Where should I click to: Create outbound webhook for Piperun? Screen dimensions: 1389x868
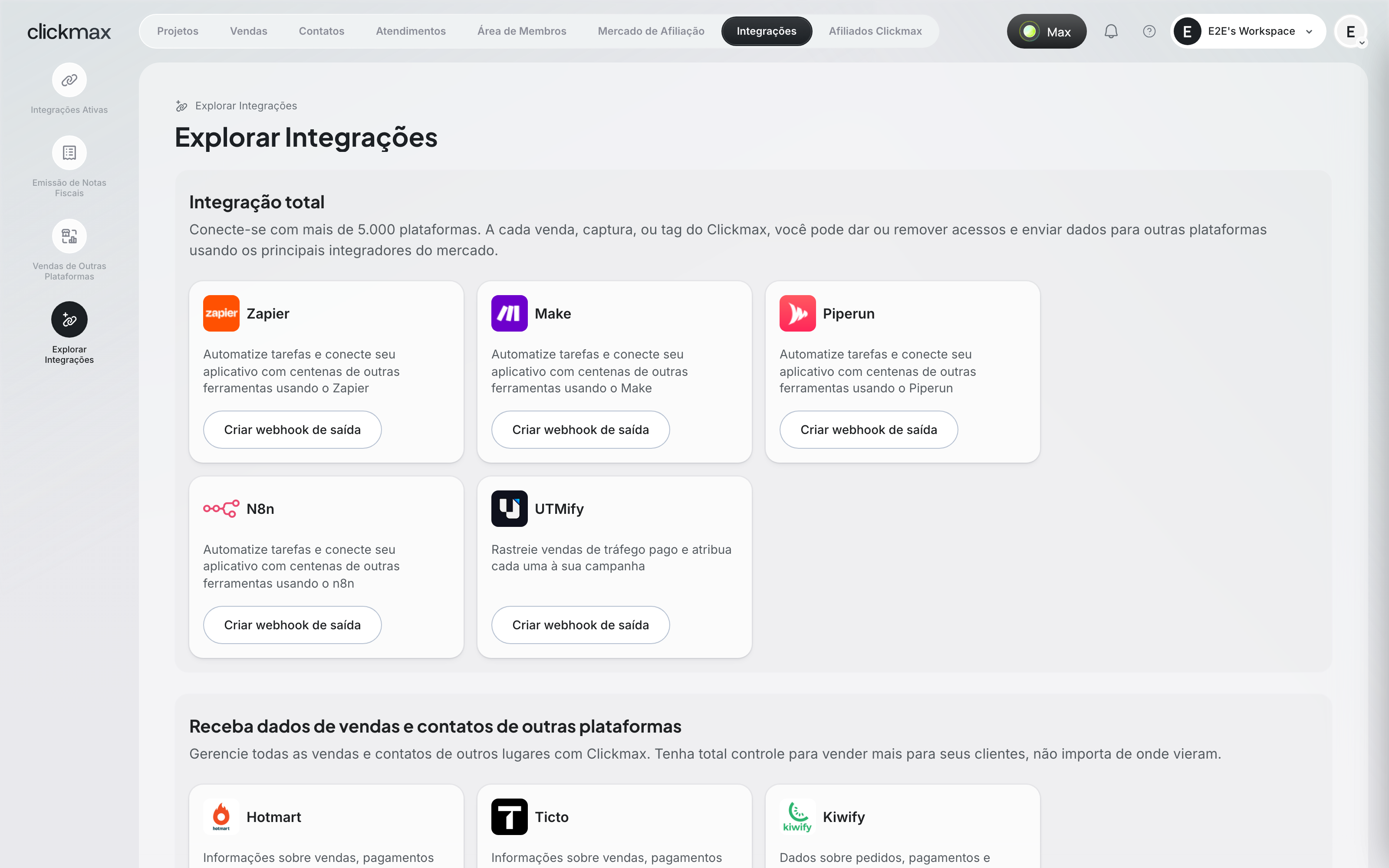tap(869, 429)
